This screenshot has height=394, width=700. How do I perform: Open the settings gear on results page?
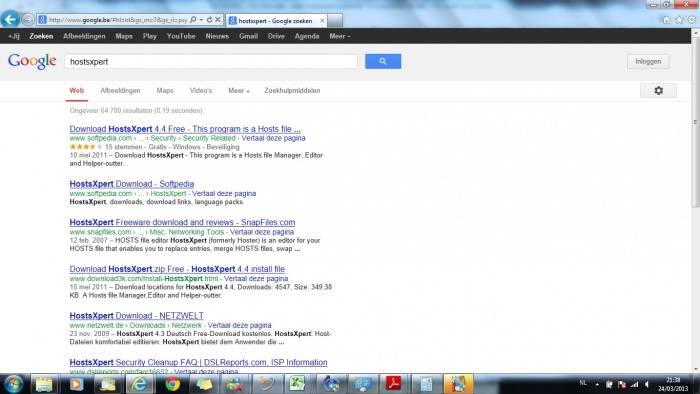[x=658, y=91]
